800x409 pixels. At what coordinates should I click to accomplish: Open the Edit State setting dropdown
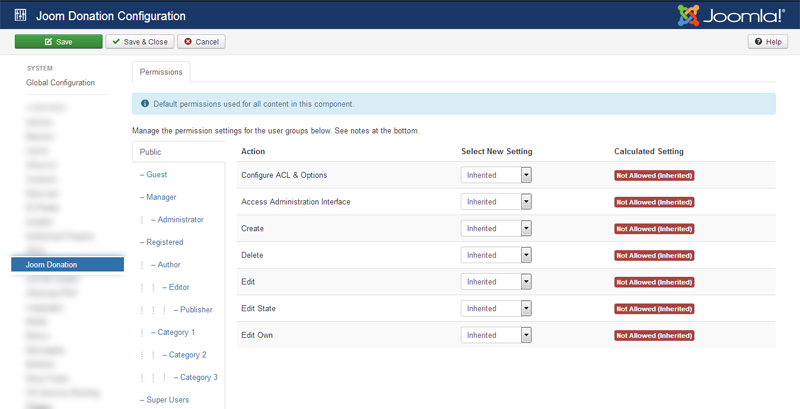(497, 309)
